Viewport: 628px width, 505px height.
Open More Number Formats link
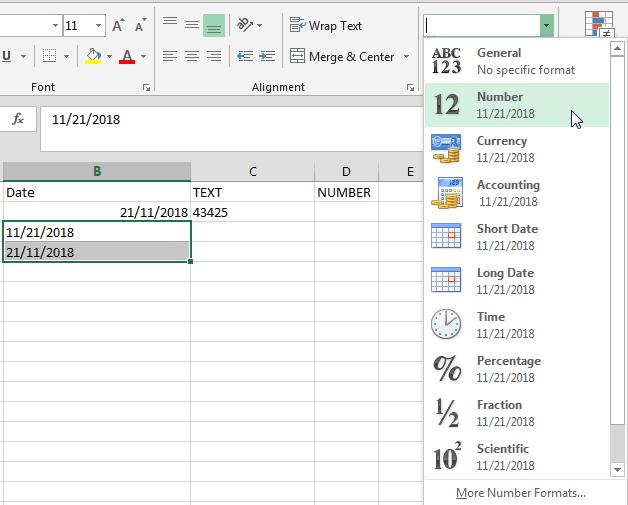(x=521, y=493)
